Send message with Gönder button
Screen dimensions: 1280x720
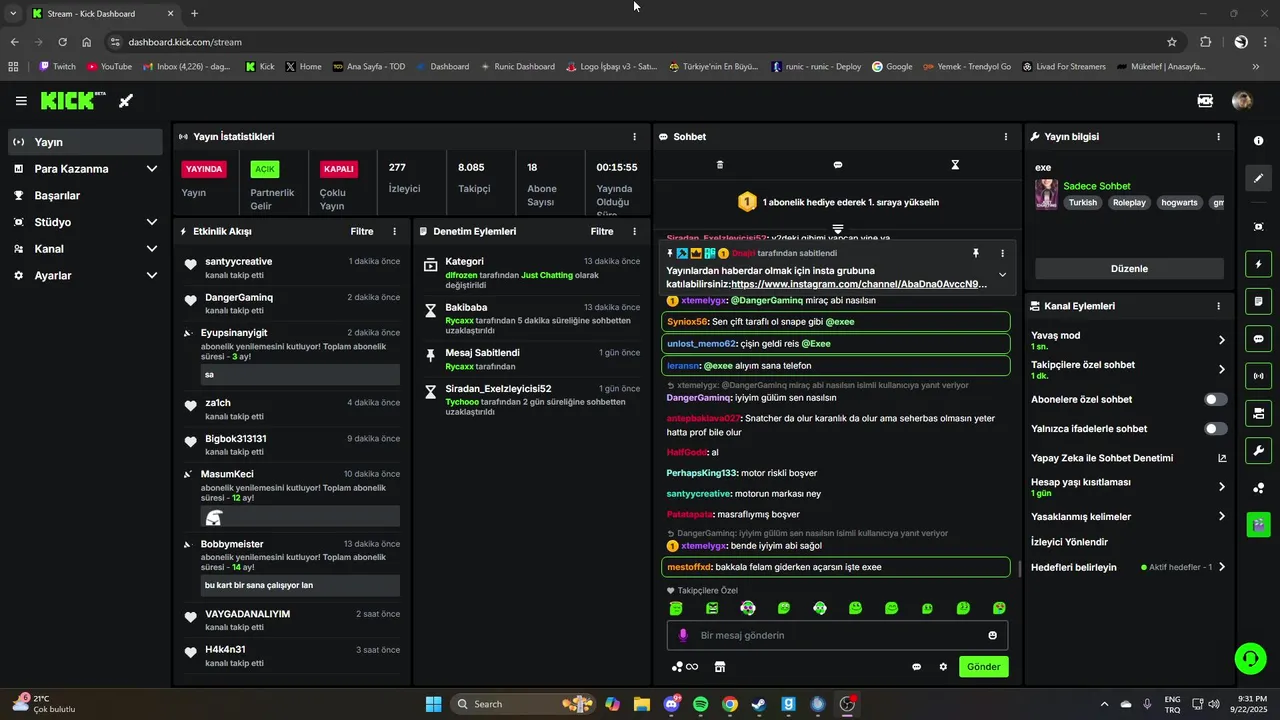pos(984,667)
